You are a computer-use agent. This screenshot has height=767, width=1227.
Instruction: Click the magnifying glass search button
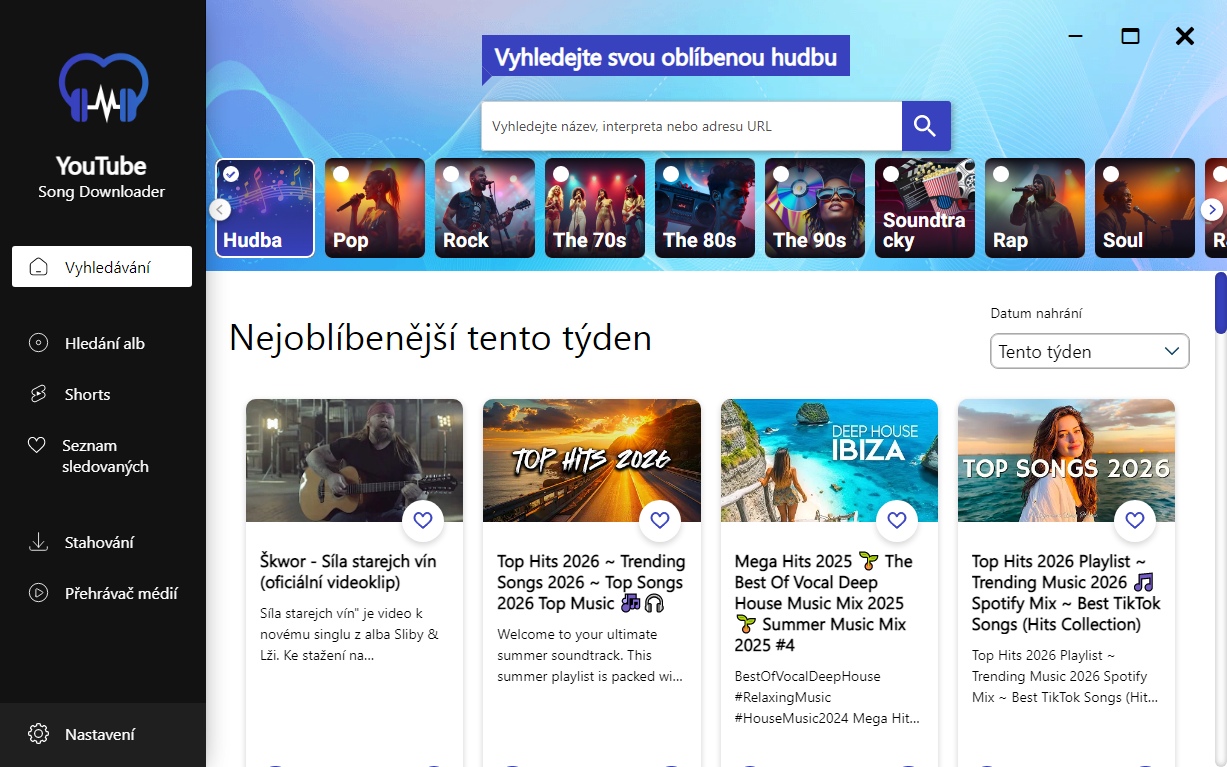pos(925,126)
